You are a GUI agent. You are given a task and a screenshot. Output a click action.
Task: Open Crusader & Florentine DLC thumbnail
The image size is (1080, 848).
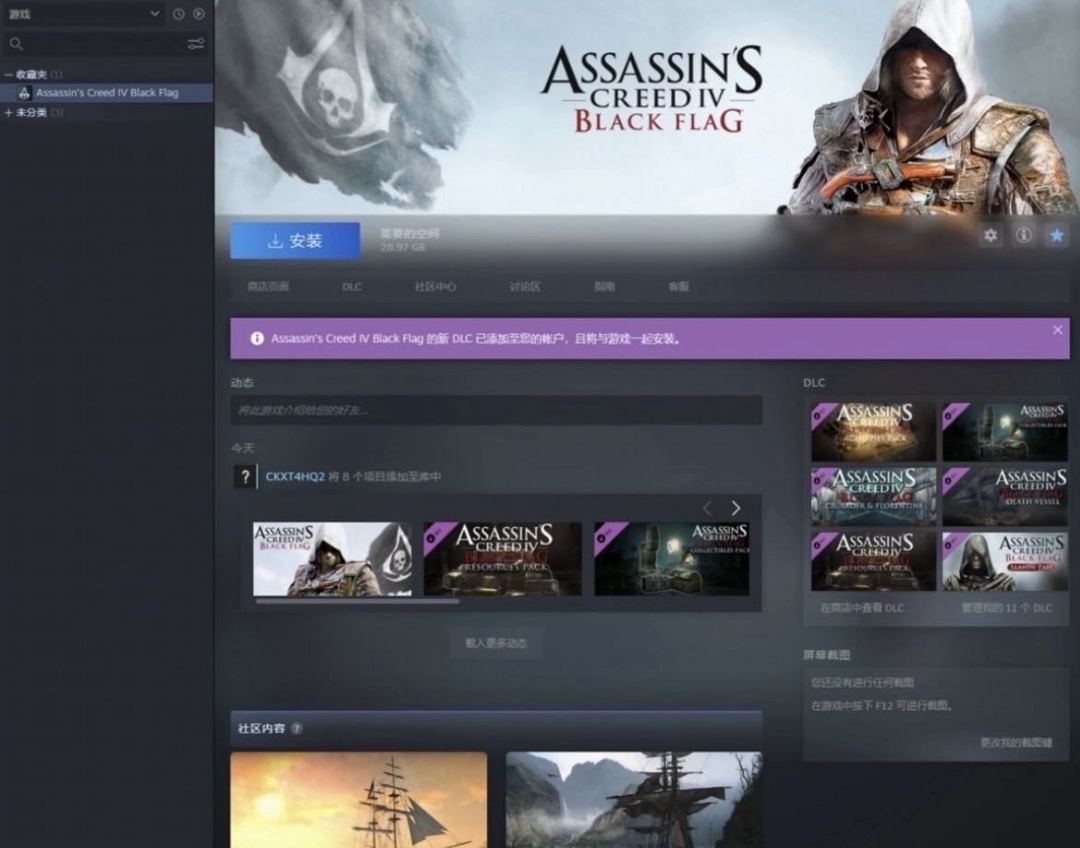tap(873, 497)
